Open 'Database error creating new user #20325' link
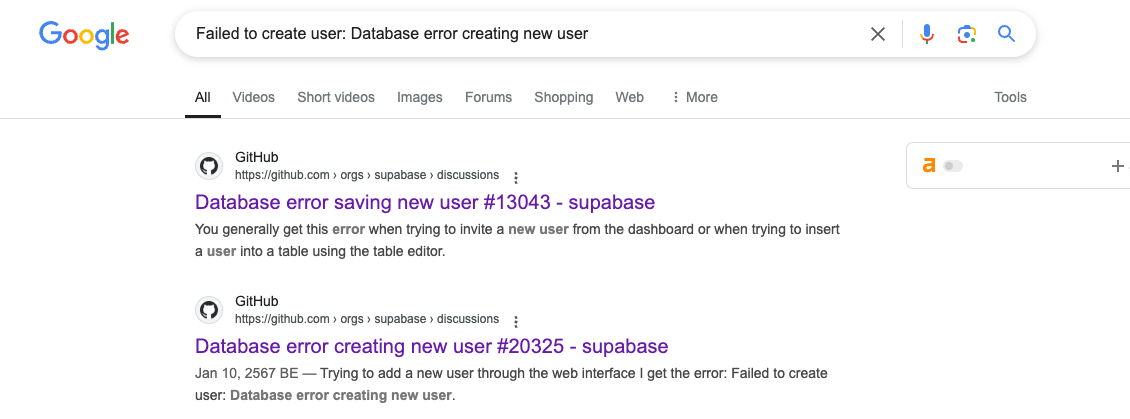The image size is (1130, 419). (x=431, y=346)
